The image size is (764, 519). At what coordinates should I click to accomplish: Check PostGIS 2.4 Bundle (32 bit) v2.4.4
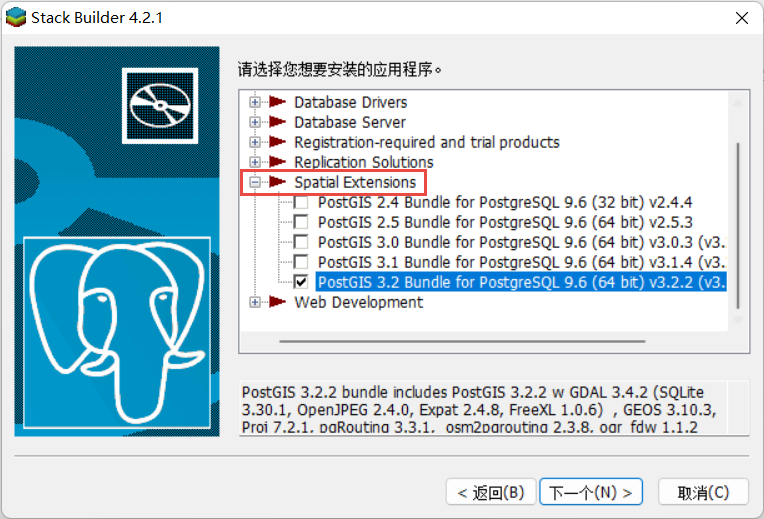click(x=301, y=202)
